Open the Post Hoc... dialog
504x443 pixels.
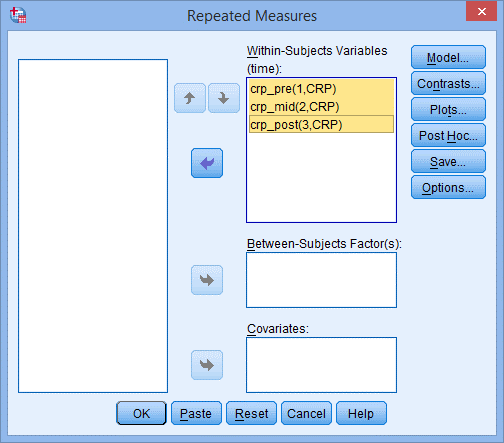coord(448,135)
